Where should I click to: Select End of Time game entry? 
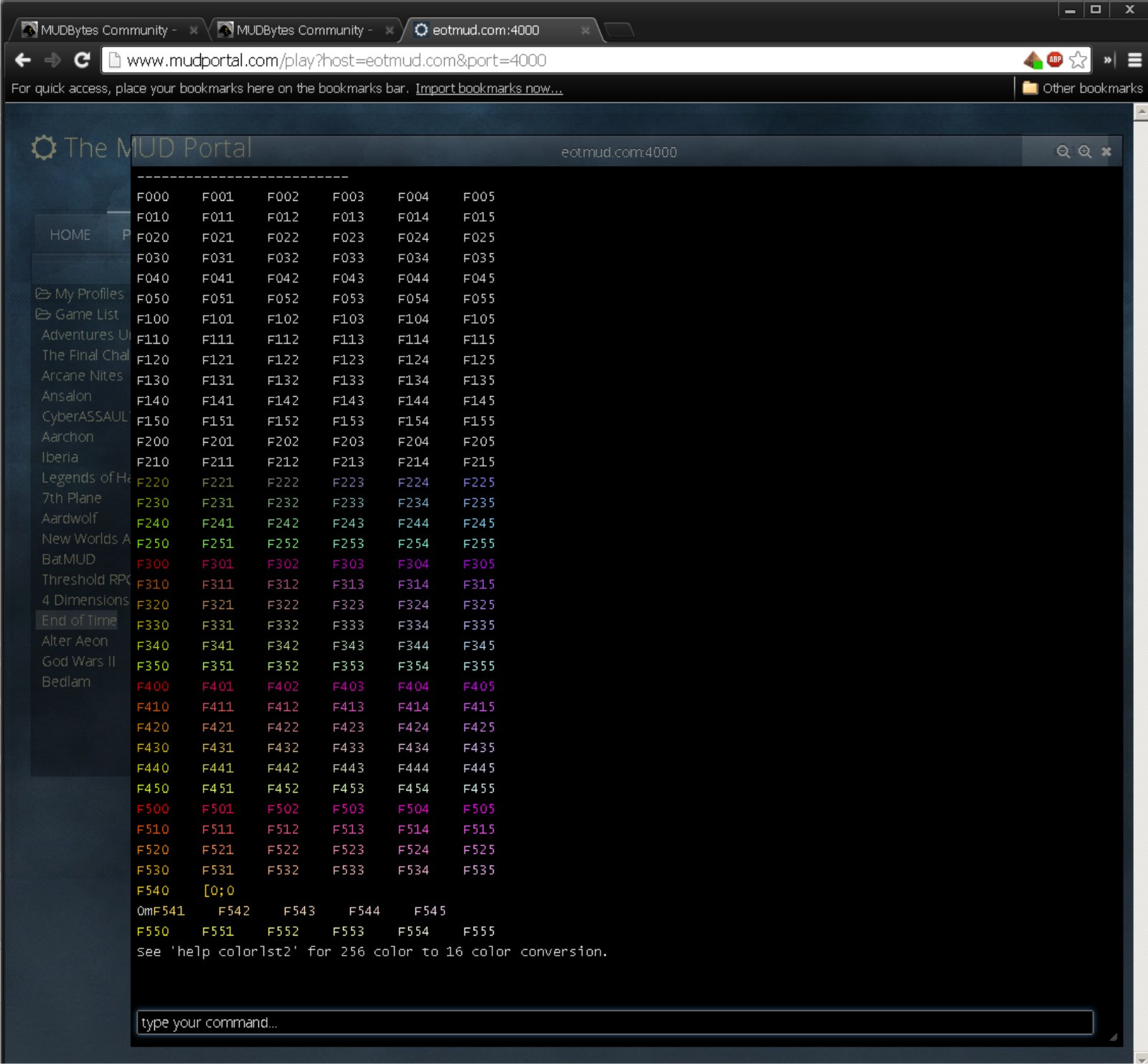coord(78,621)
